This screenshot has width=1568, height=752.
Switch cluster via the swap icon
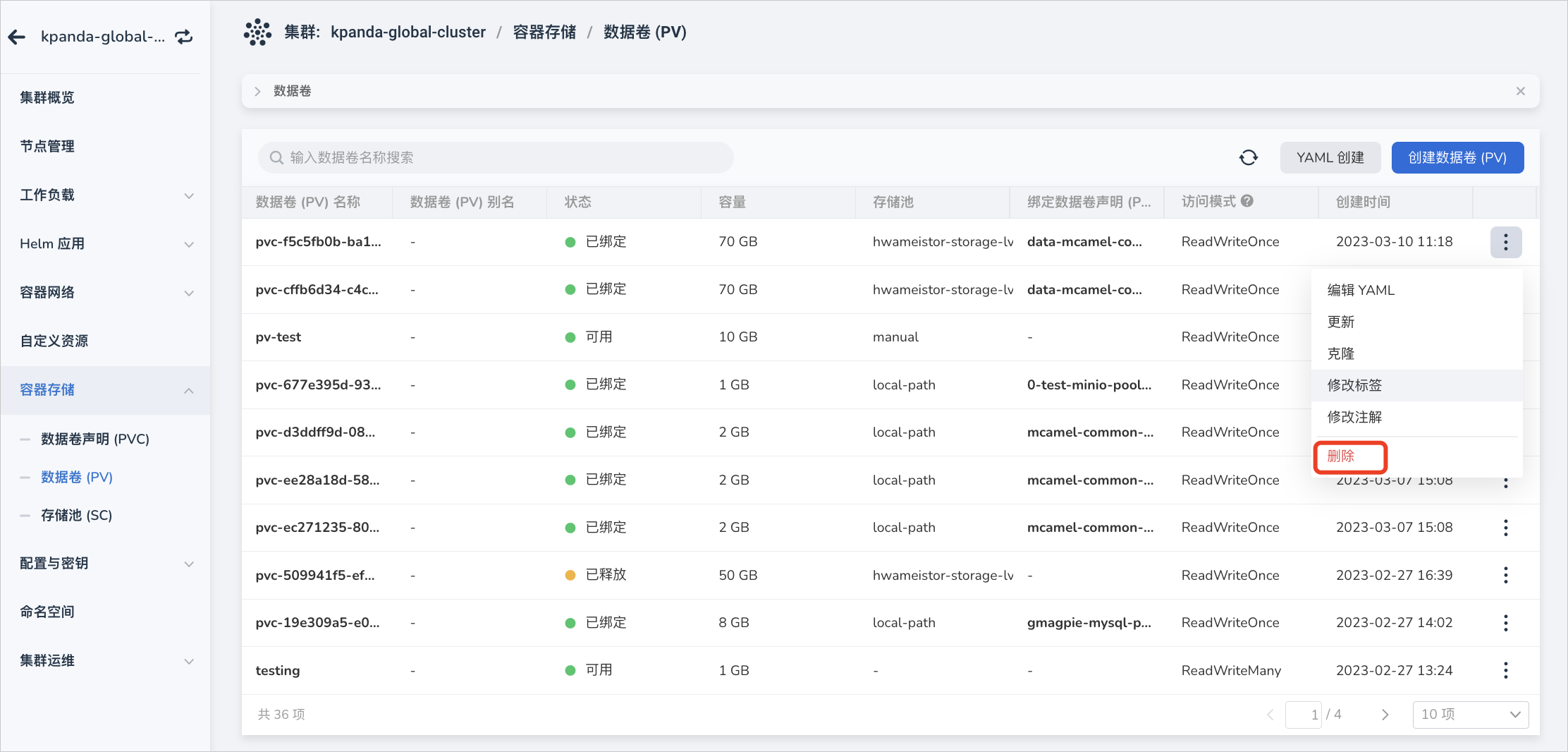point(184,37)
